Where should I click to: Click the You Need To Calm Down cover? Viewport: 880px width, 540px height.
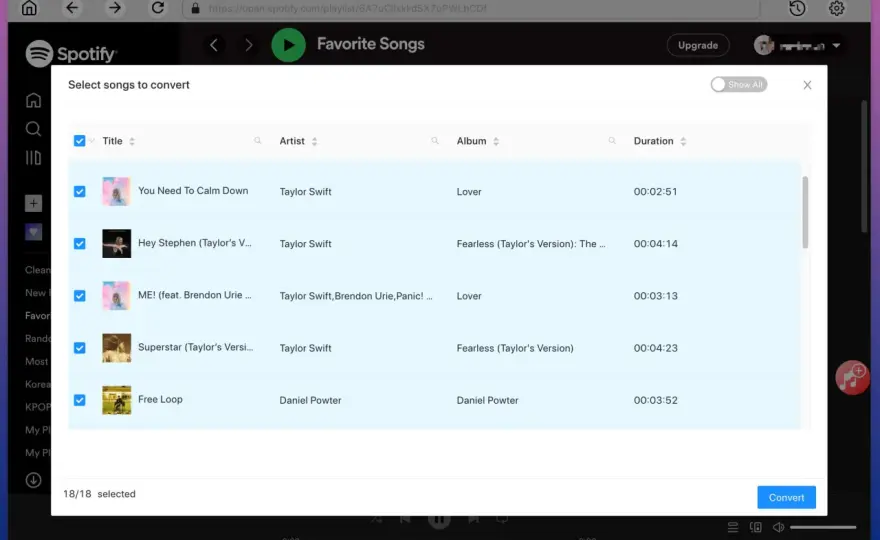point(116,191)
